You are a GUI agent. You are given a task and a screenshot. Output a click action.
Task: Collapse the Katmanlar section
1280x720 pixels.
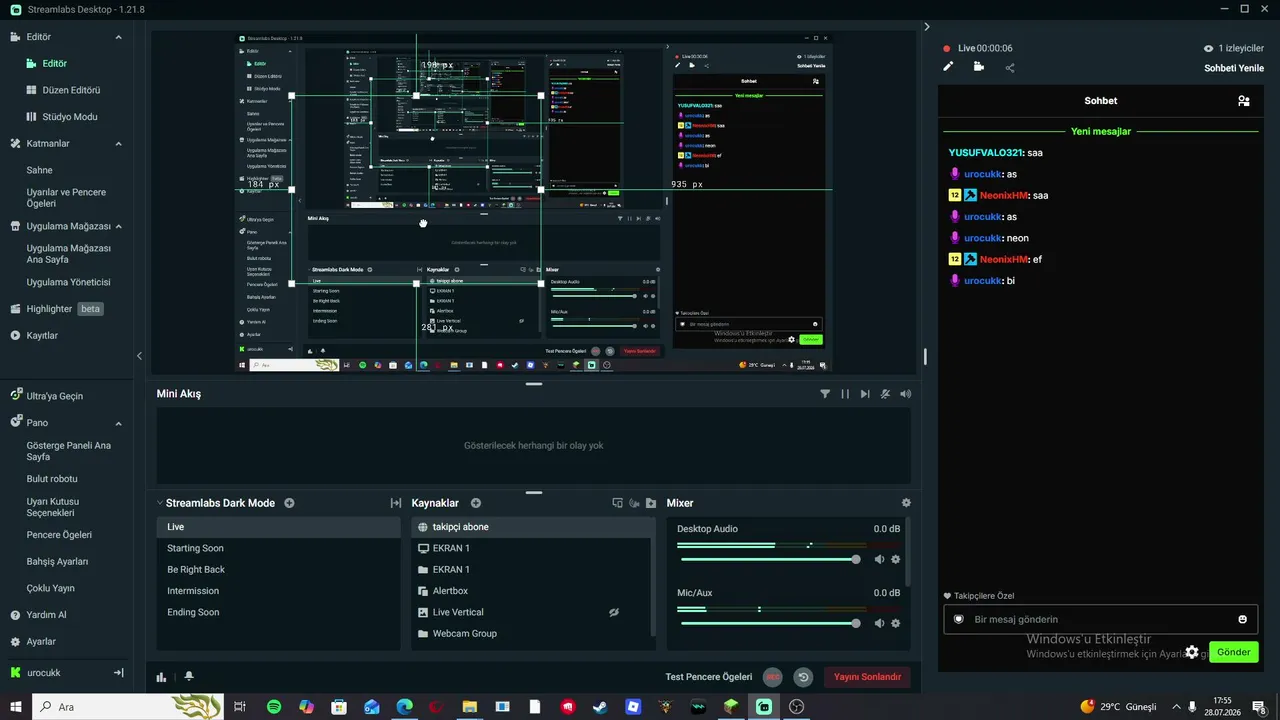coord(118,144)
